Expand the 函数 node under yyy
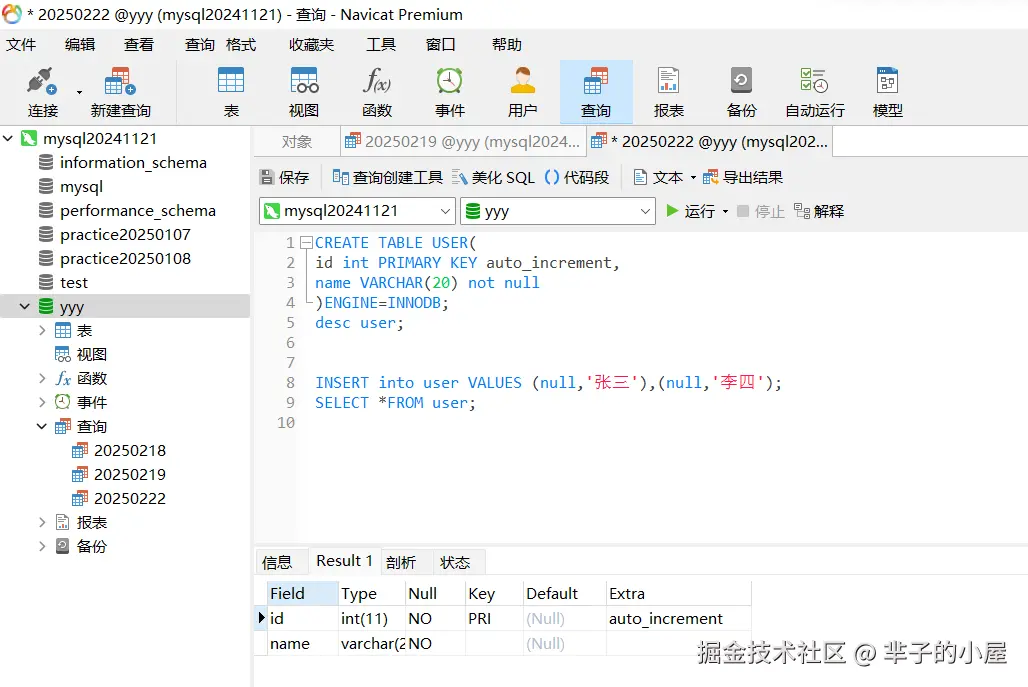Screen dimensions: 1028x687 [x=42, y=378]
